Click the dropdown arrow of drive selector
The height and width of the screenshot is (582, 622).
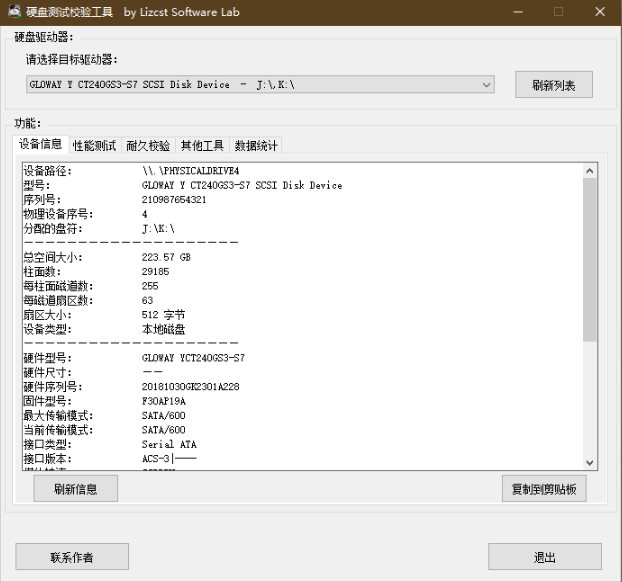(486, 85)
